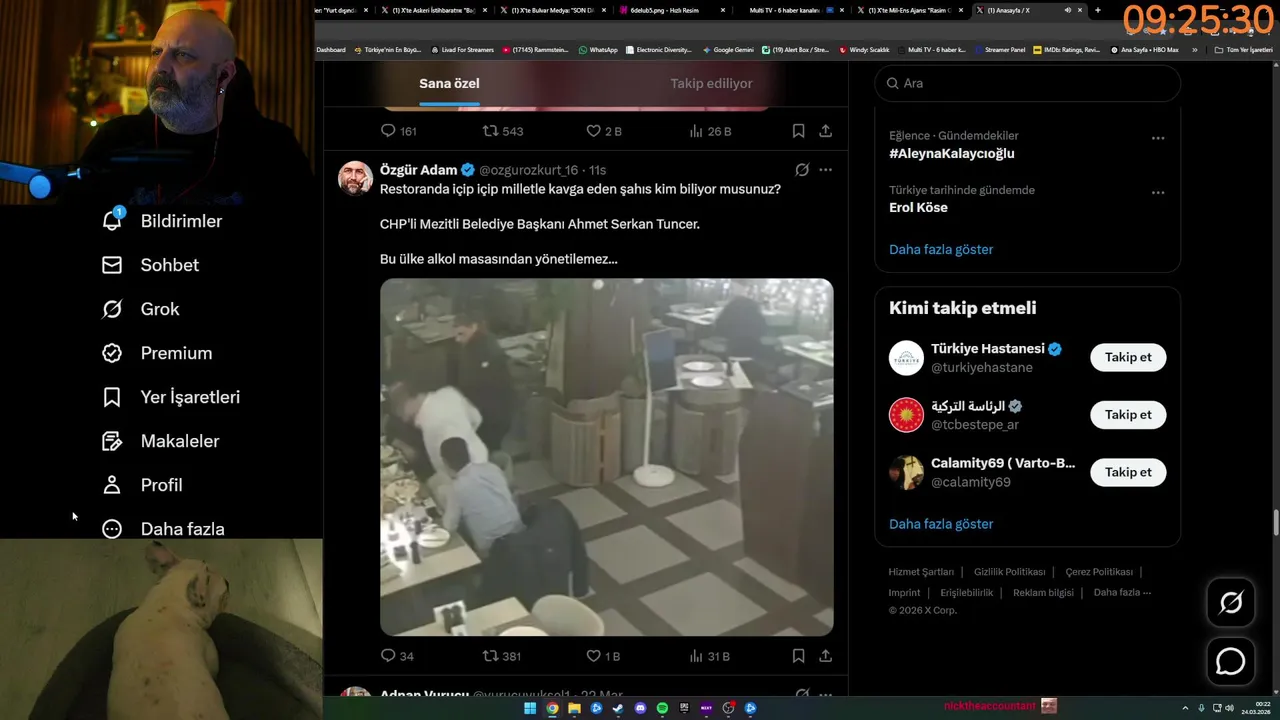Open Calamity69 profile avatar
The image size is (1280, 720).
[906, 472]
